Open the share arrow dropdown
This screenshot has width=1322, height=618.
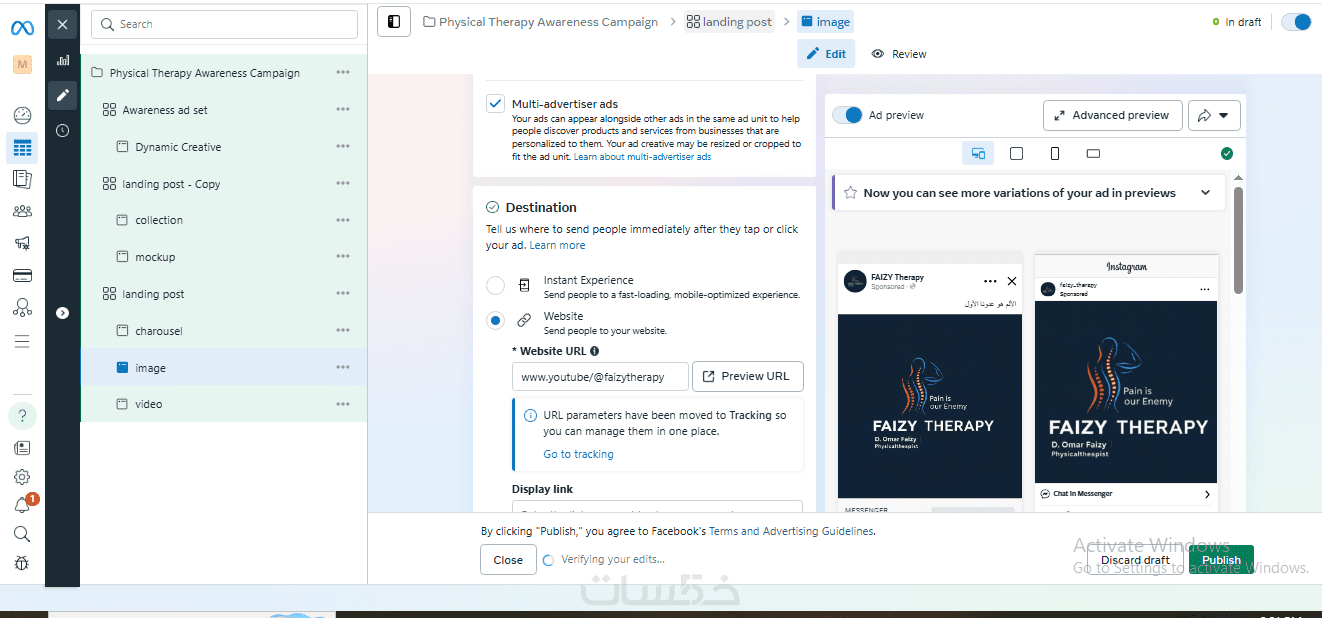tap(1214, 115)
